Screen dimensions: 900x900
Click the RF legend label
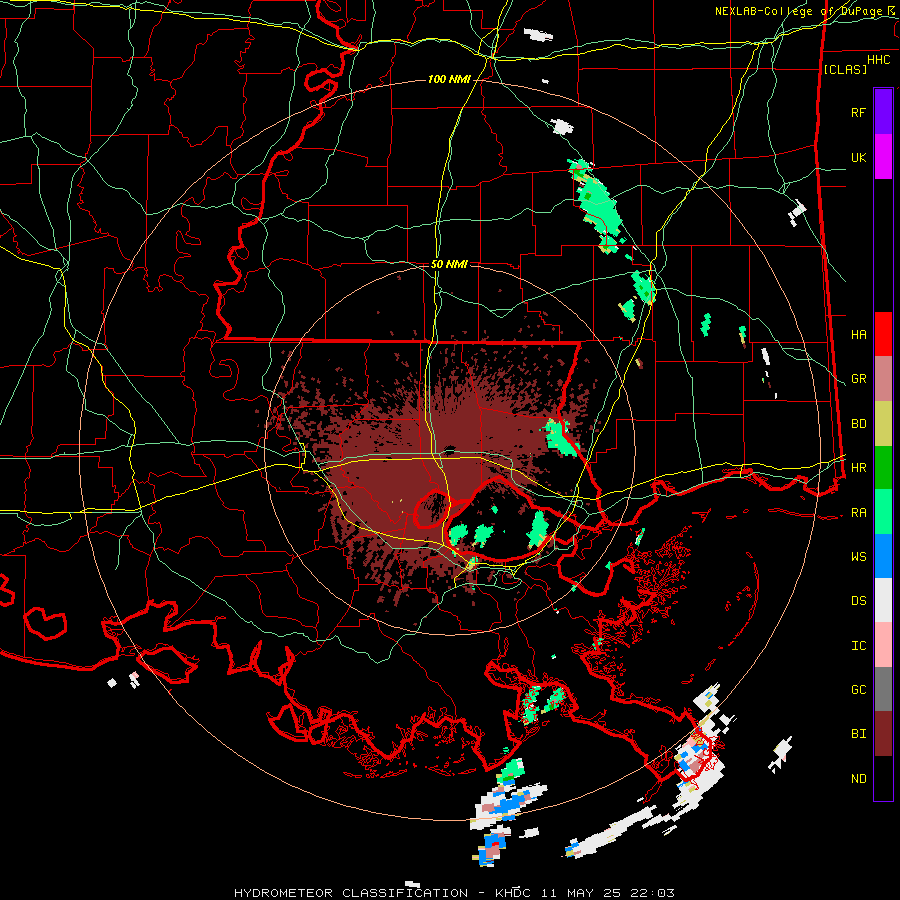pyautogui.click(x=858, y=112)
